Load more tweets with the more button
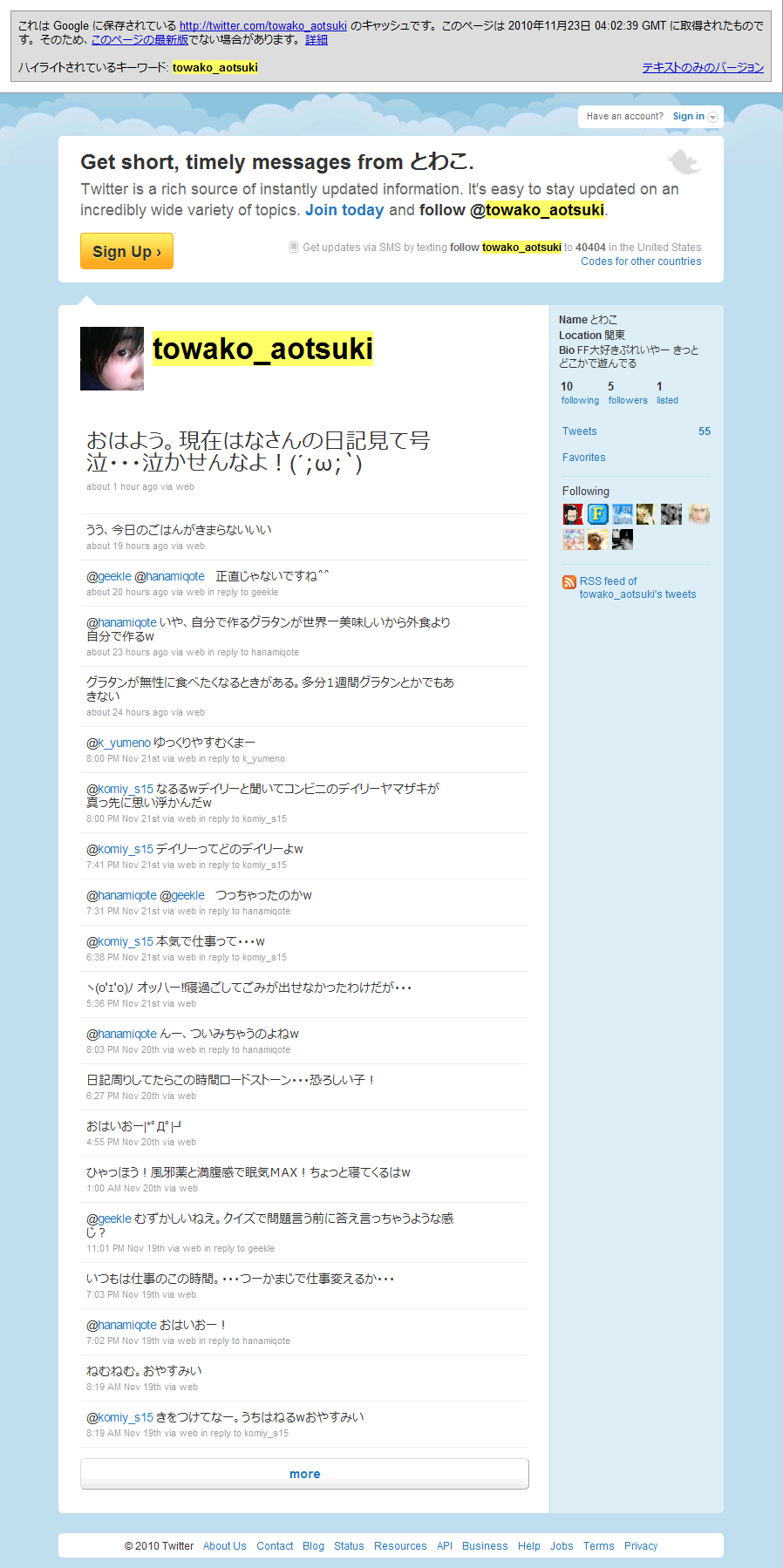The width and height of the screenshot is (783, 1568). 304,1474
